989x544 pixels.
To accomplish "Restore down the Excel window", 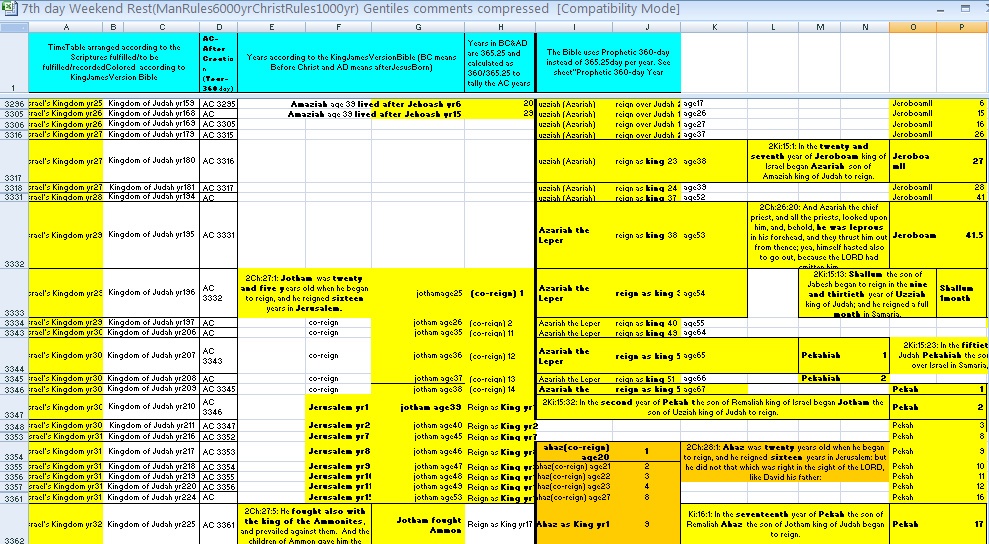I will (965, 9).
